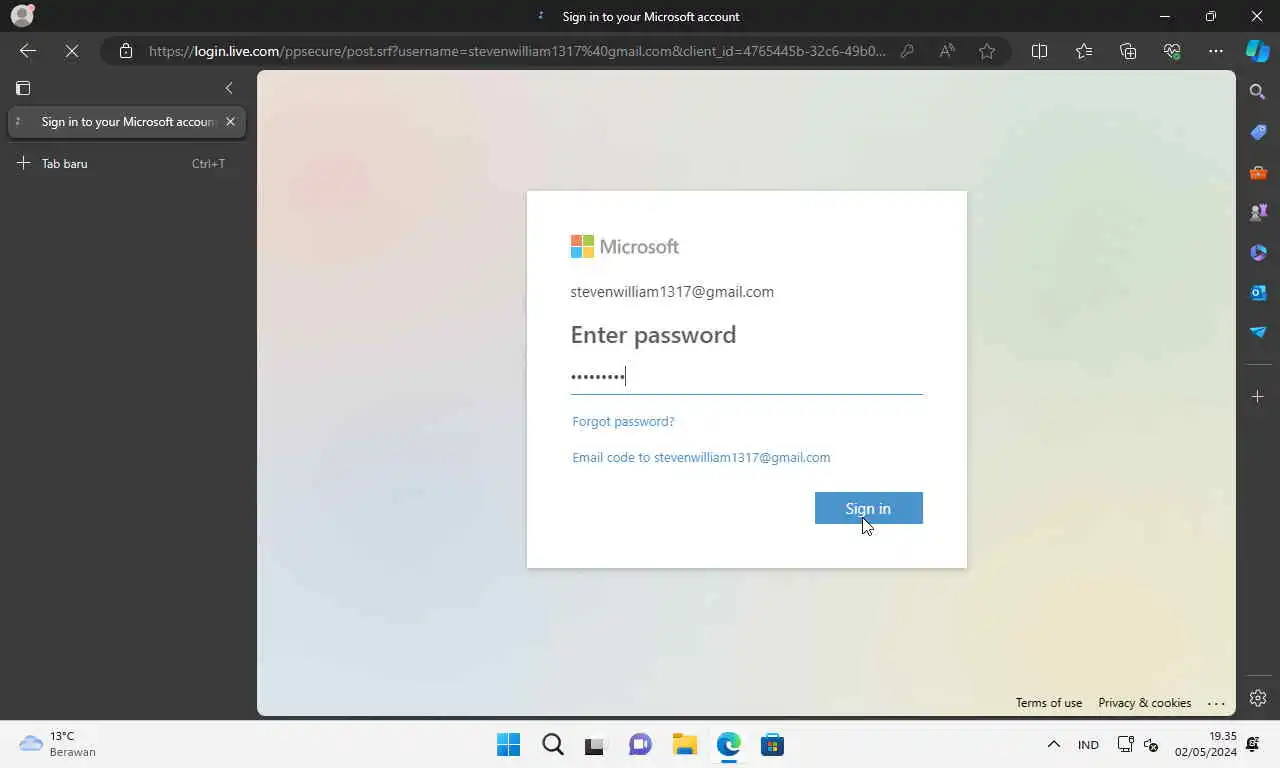Open the browser profile avatar
Image resolution: width=1280 pixels, height=768 pixels.
(22, 16)
